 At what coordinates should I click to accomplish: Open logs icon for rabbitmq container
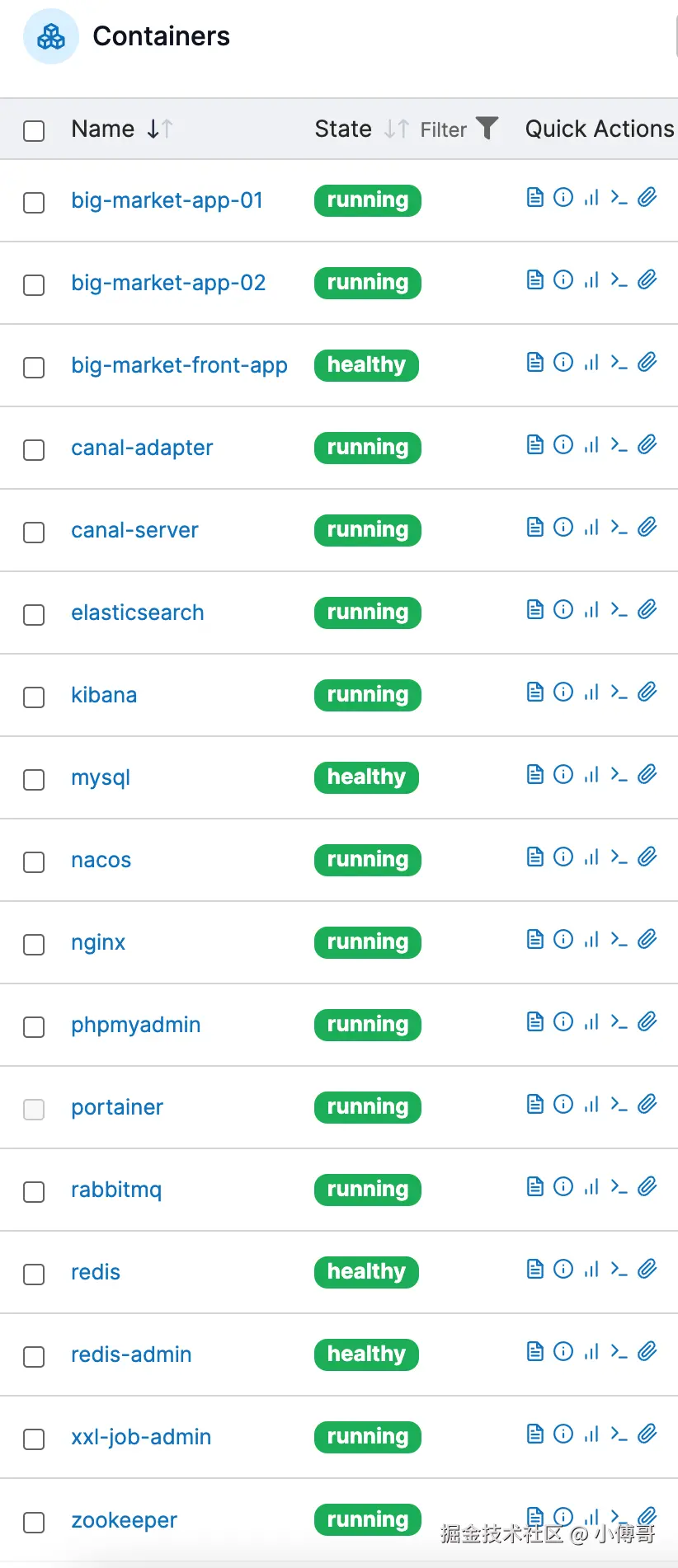535,1186
